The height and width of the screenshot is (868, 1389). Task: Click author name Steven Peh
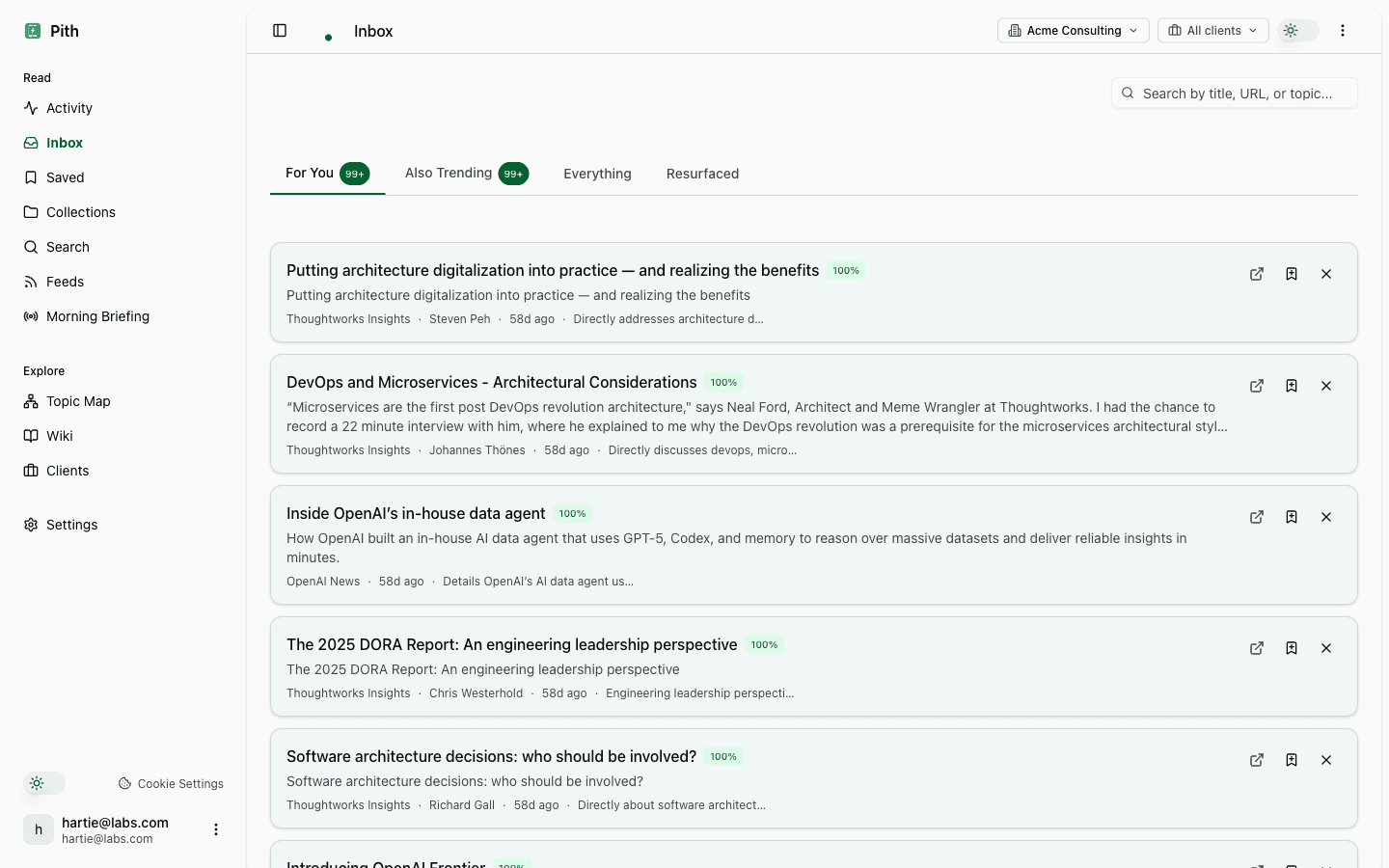(460, 319)
